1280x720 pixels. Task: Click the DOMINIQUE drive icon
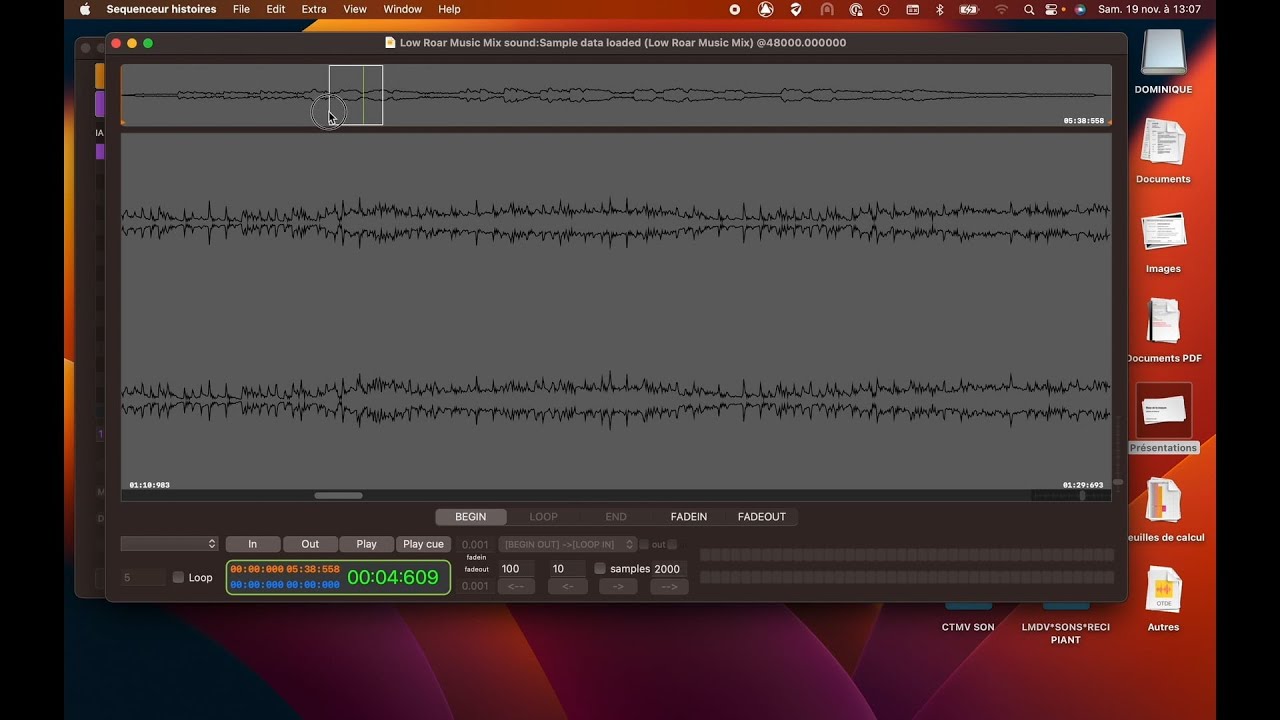(x=1163, y=53)
